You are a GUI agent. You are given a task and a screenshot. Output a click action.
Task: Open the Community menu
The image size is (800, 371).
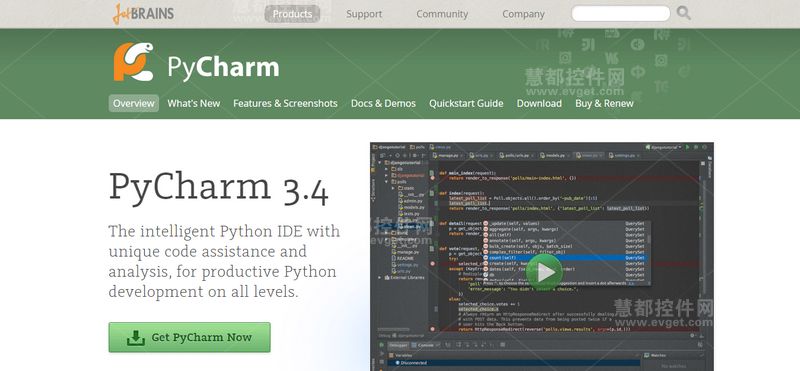click(442, 14)
